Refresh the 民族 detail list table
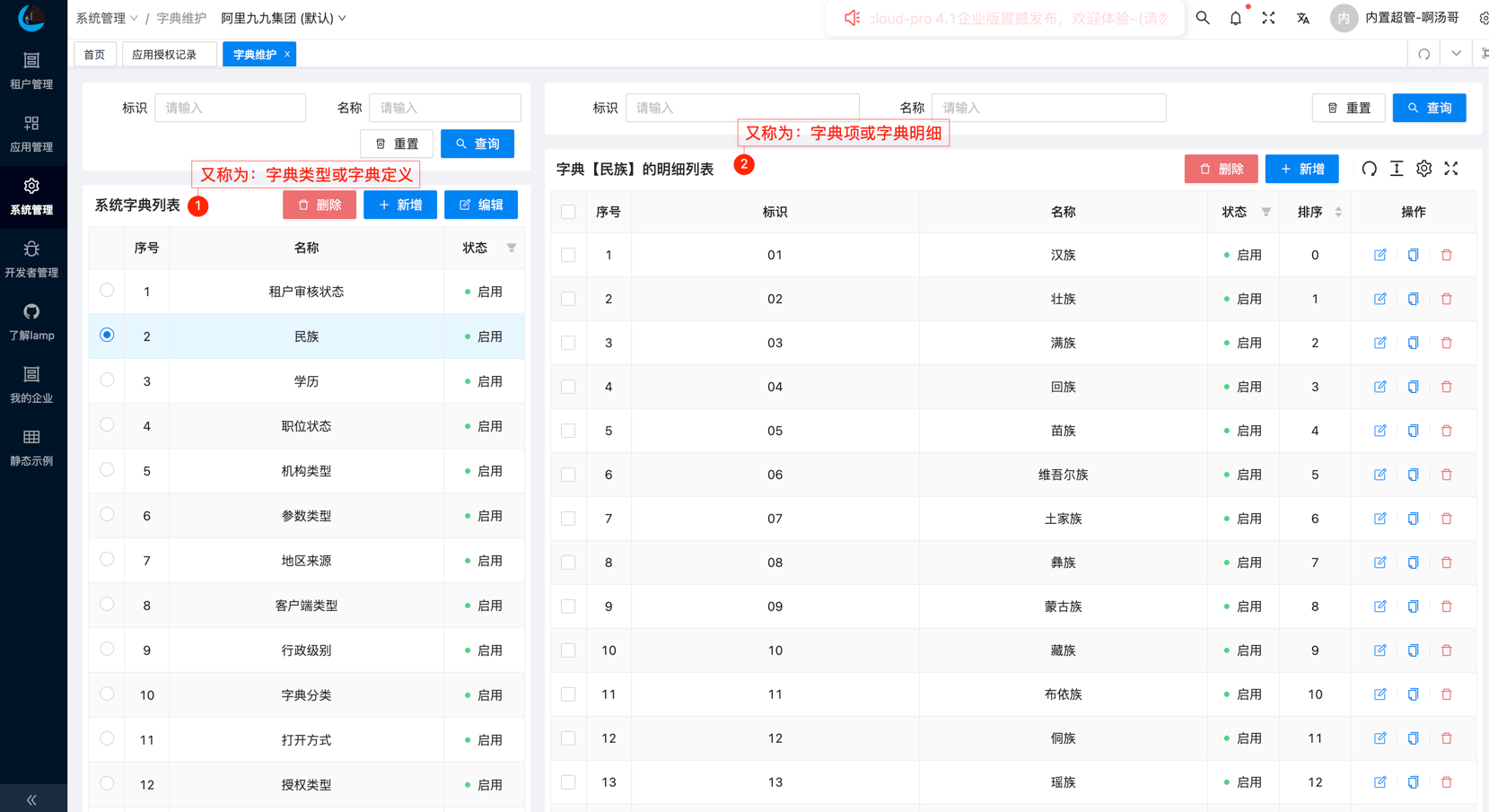This screenshot has height=812, width=1489. click(1369, 169)
